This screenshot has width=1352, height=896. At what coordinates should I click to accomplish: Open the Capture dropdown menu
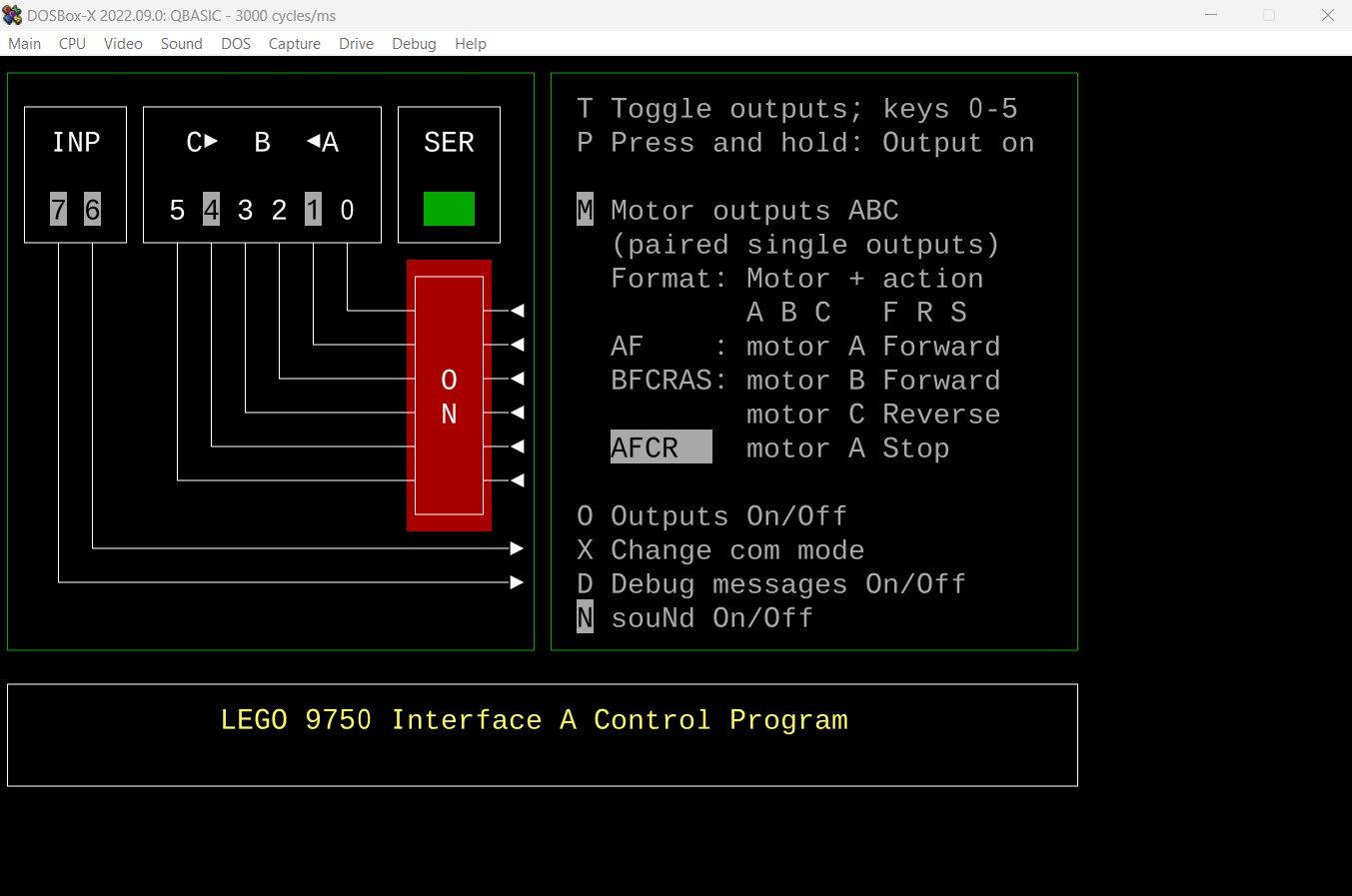point(294,43)
